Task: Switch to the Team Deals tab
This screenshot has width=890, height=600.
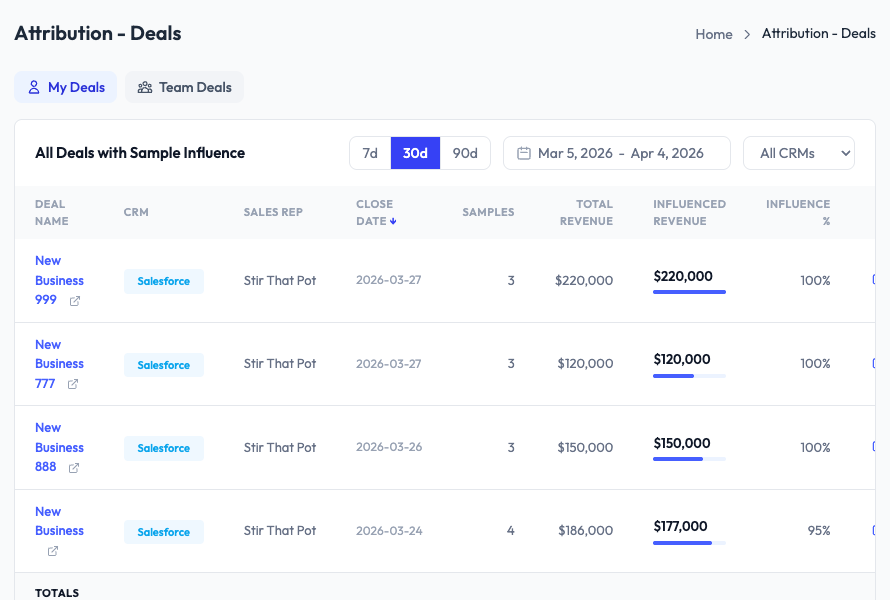Action: point(184,87)
